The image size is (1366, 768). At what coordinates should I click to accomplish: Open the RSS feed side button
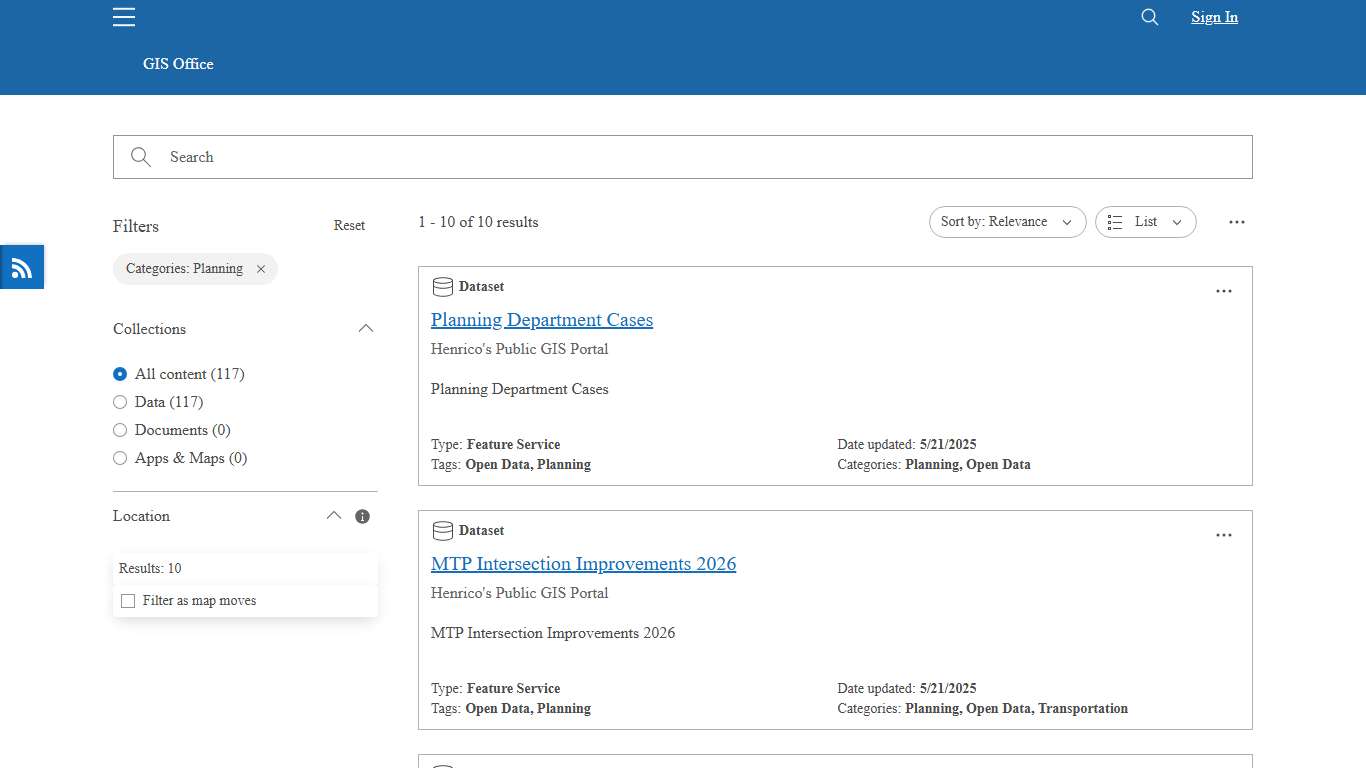point(22,267)
